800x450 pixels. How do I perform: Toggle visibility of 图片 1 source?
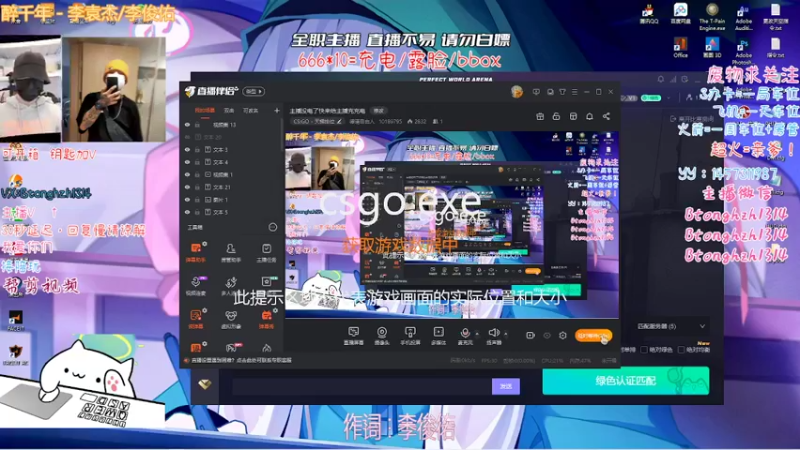(187, 199)
